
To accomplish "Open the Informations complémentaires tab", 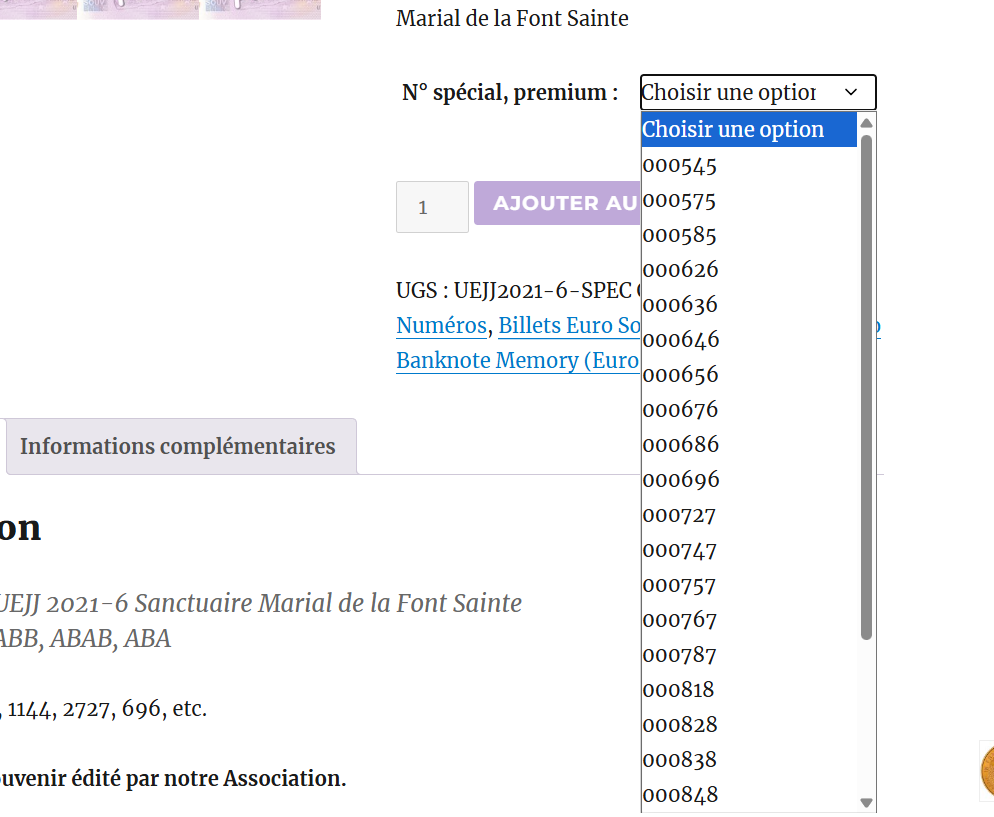I will [178, 446].
